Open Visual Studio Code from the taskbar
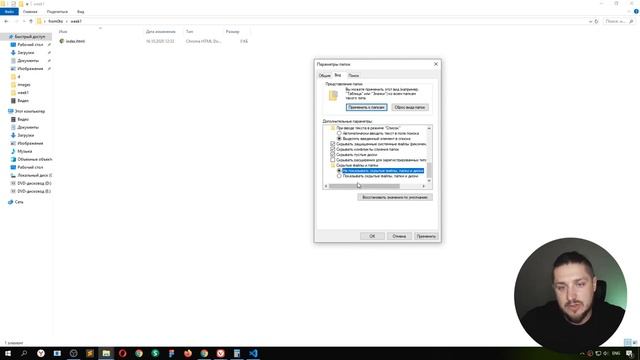640x360 pixels. coord(253,353)
